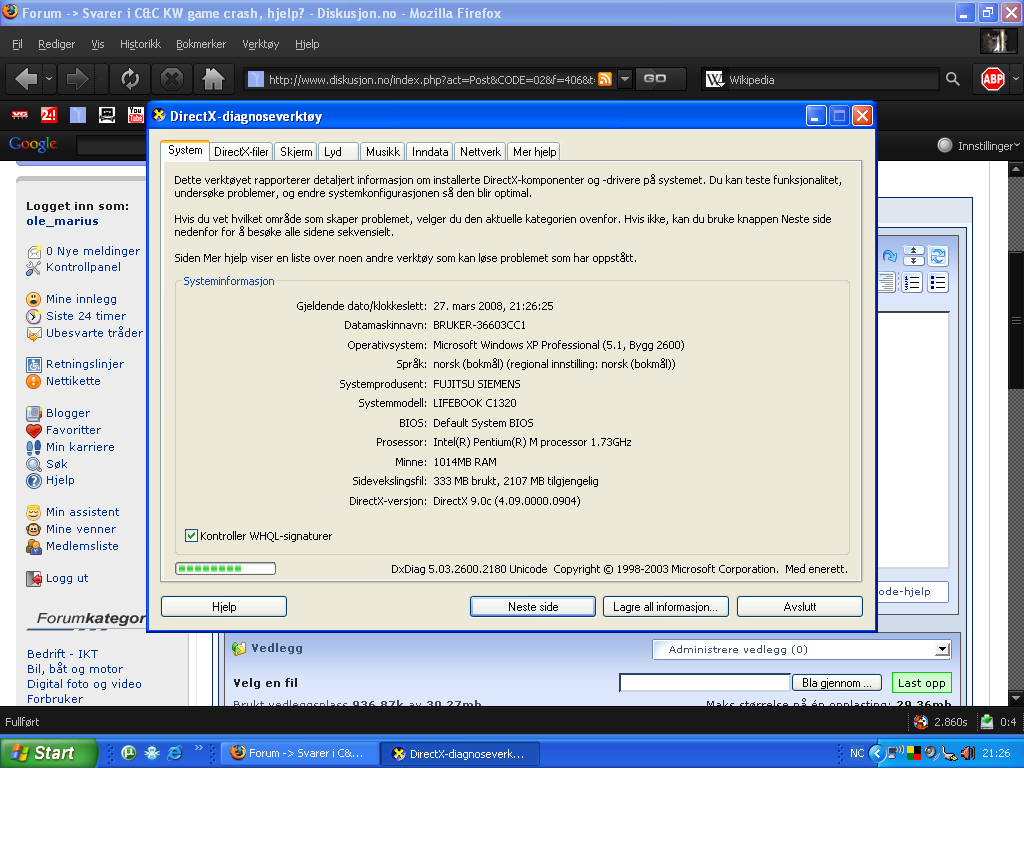Open the YouTube bookmark icon
This screenshot has height=849, width=1024.
click(x=135, y=115)
